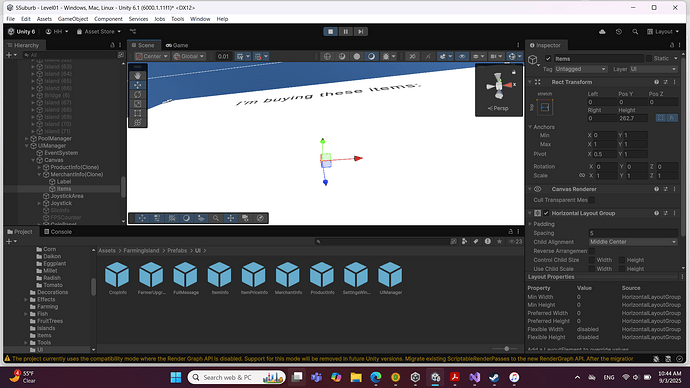The width and height of the screenshot is (690, 388).
Task: Select the Project tab
Action: pos(20,232)
